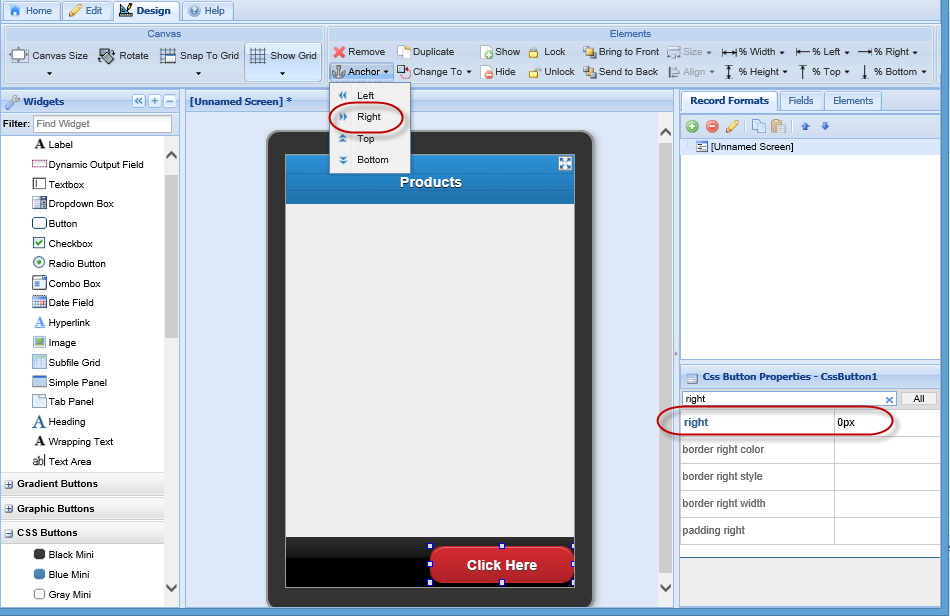Switch to the Fields tab
Screen dimensions: 950x616
[x=800, y=101]
